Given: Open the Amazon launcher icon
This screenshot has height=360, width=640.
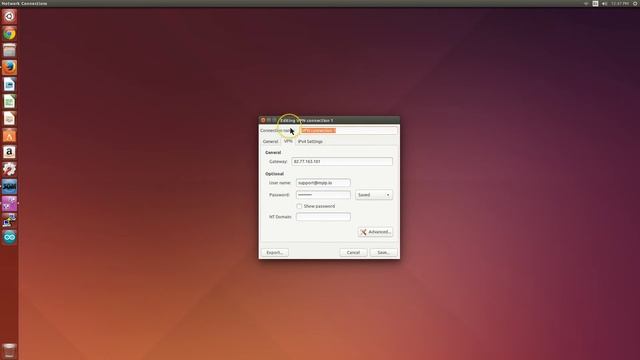Looking at the screenshot, I should (9, 152).
